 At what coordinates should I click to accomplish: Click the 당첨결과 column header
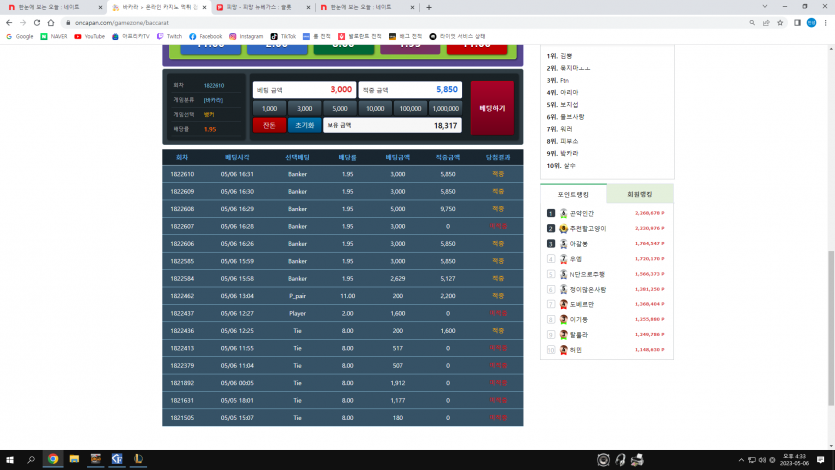pos(498,158)
